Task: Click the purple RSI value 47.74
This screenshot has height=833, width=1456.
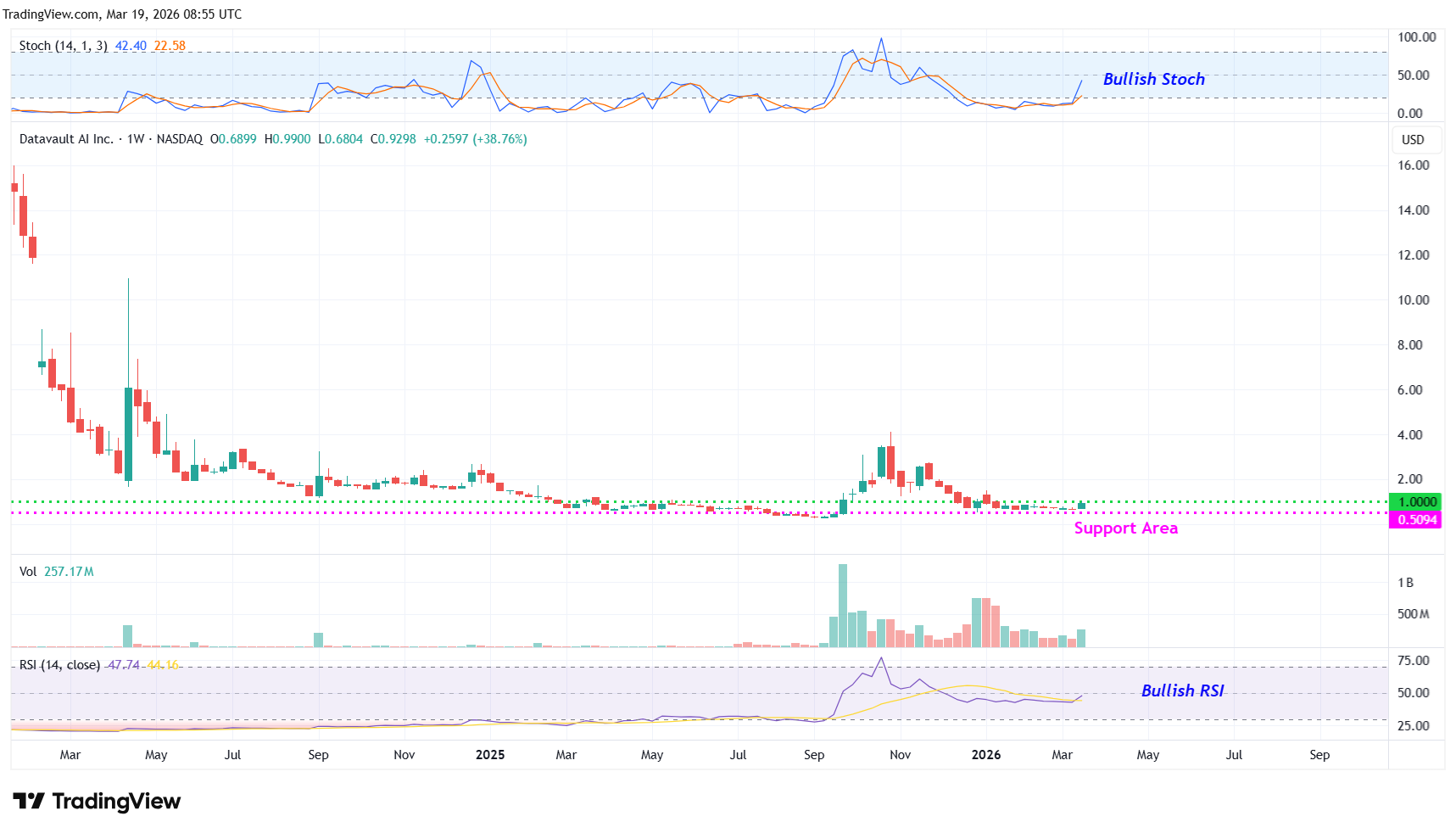Action: click(x=124, y=665)
